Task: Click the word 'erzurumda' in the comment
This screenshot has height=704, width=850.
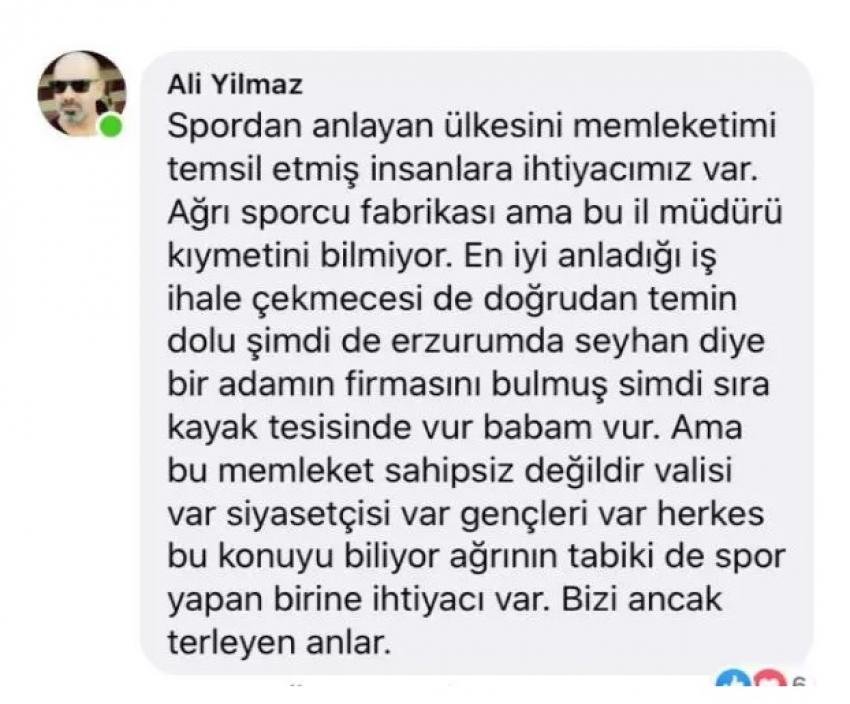Action: coord(478,343)
